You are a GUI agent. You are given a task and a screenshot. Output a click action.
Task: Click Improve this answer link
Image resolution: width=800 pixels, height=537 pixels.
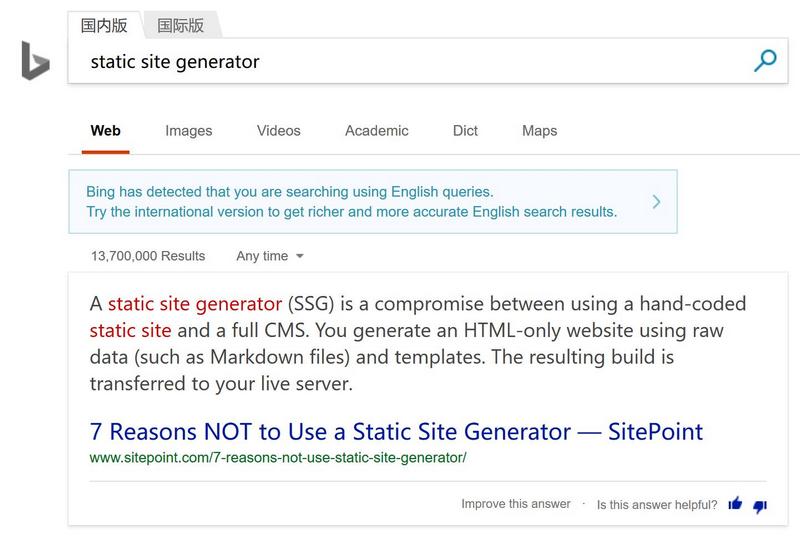click(516, 504)
